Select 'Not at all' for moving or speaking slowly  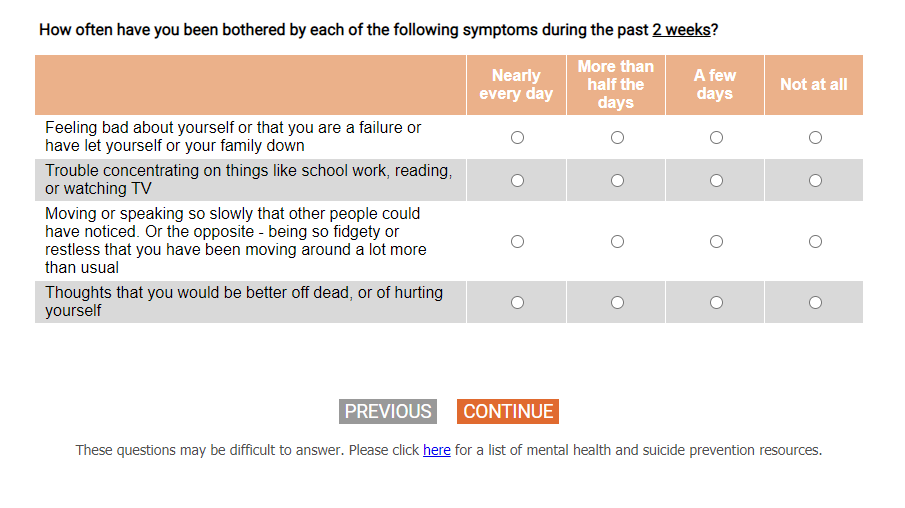point(815,242)
